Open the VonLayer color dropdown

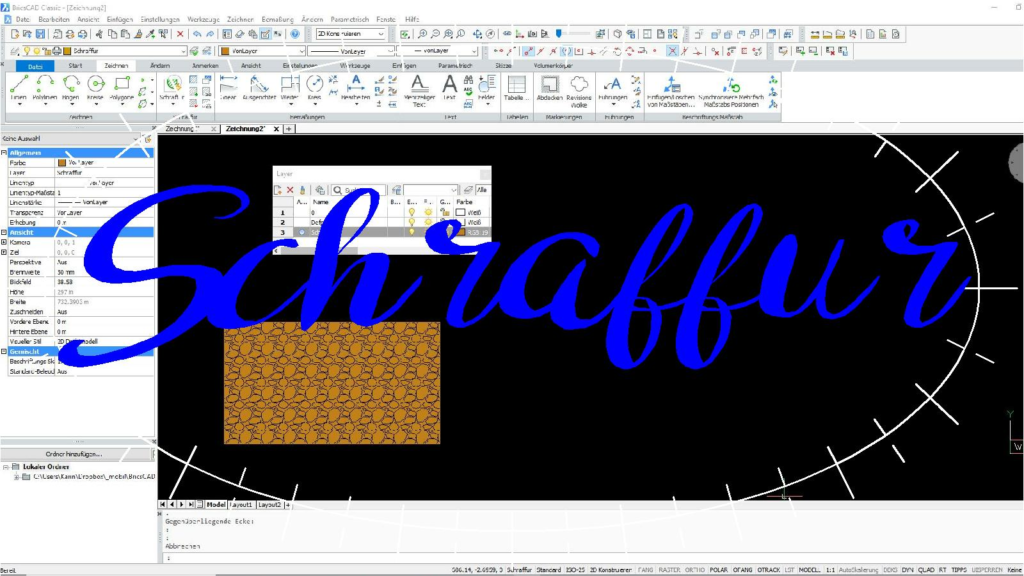coord(301,51)
